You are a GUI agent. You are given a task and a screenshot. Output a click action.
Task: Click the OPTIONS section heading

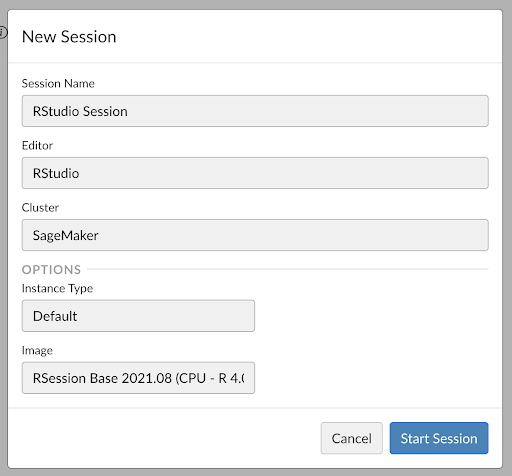tap(51, 269)
